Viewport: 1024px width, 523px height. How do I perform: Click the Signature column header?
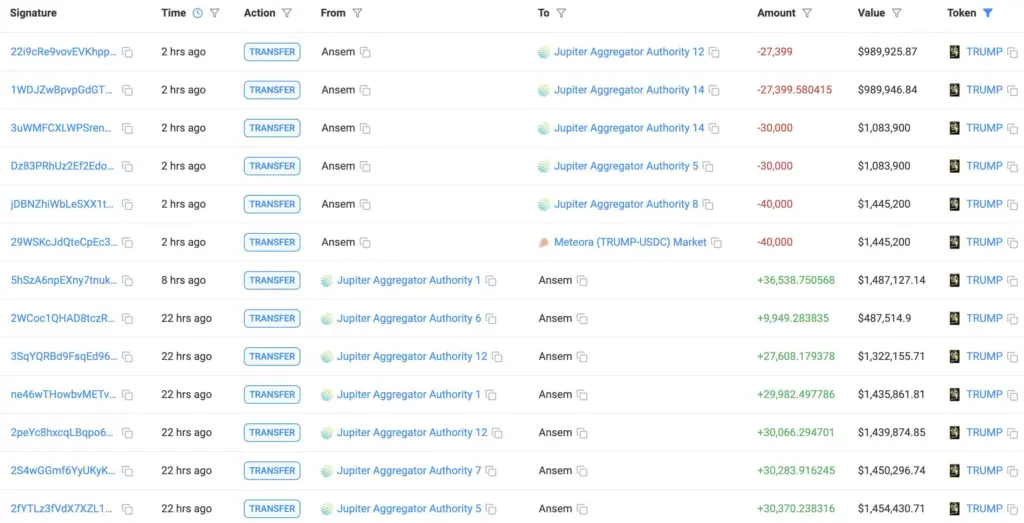33,13
